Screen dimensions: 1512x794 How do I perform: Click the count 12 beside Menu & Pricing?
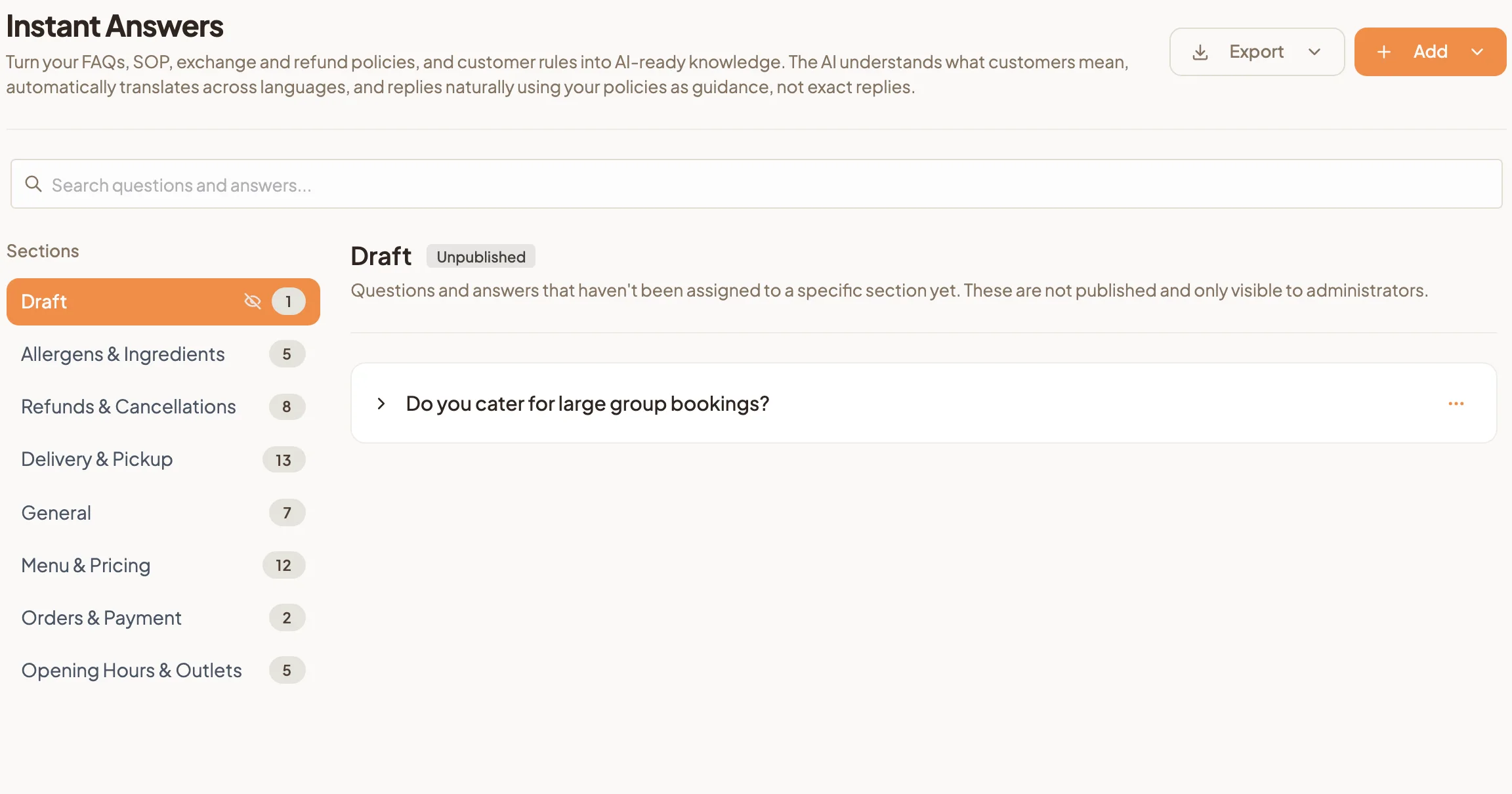pyautogui.click(x=283, y=565)
